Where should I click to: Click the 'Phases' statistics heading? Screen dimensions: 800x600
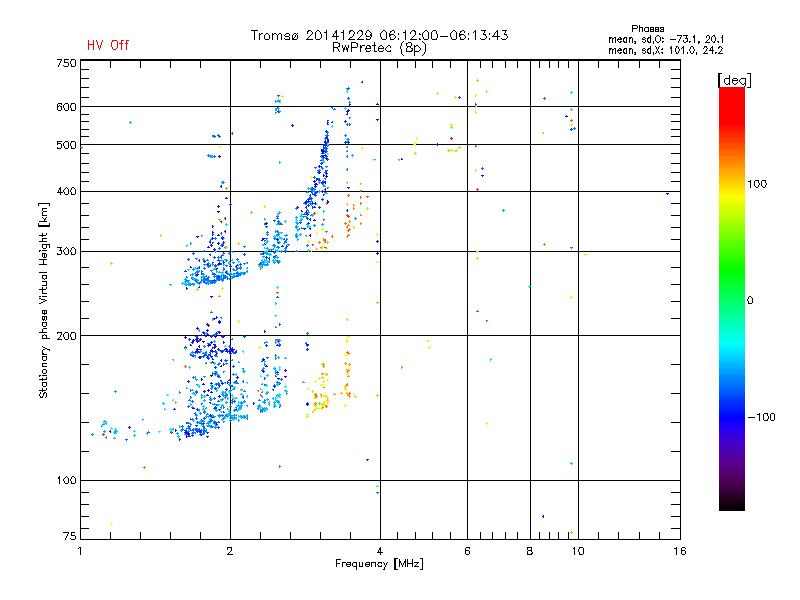[647, 29]
